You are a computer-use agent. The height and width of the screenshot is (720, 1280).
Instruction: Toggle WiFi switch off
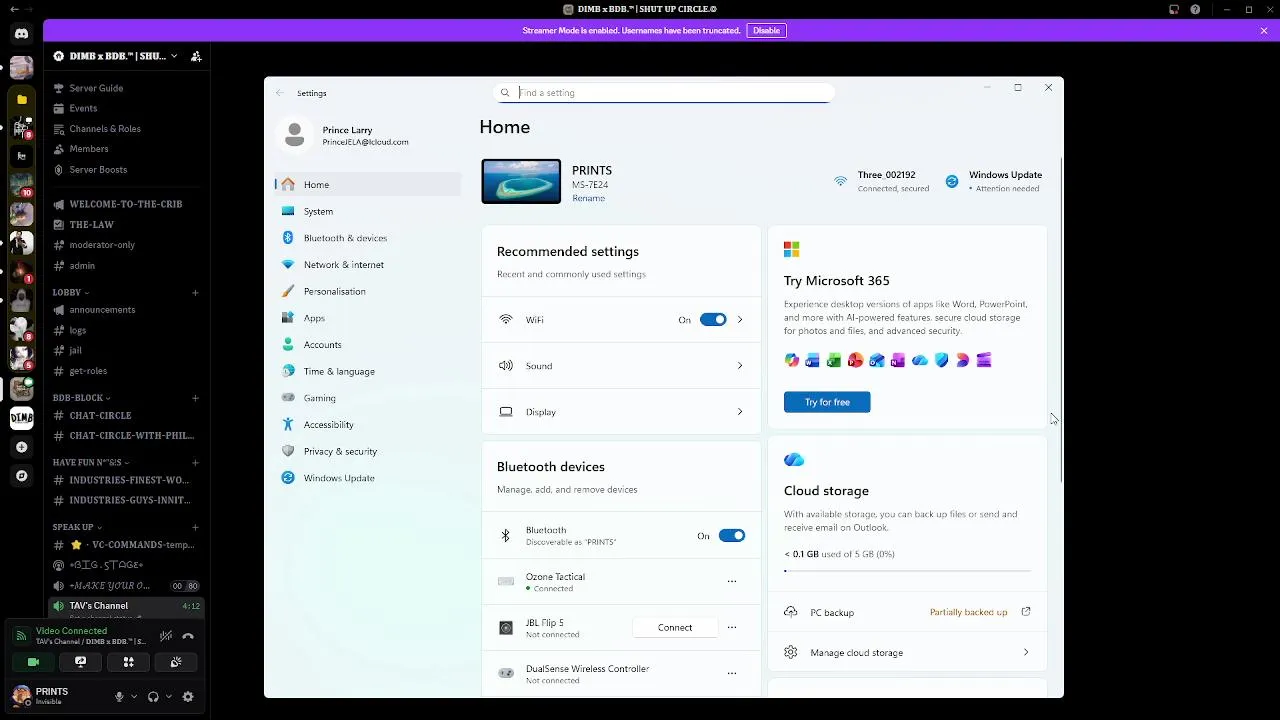(713, 319)
